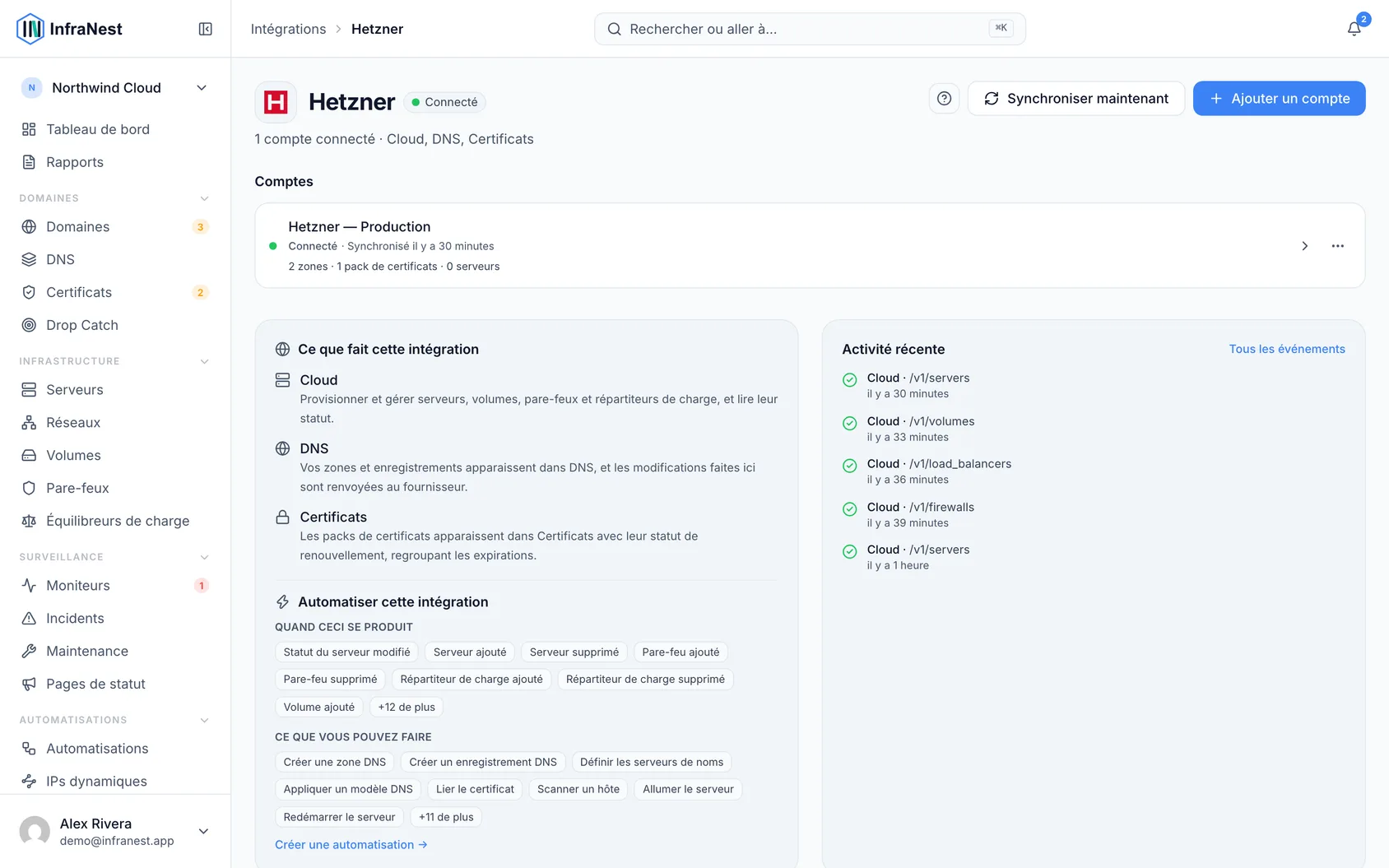Open Northwind Cloud workspace dropdown

pos(115,88)
